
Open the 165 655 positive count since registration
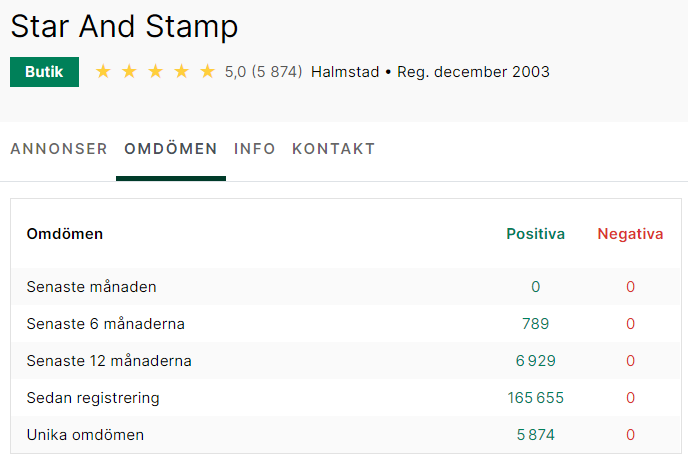pos(535,398)
